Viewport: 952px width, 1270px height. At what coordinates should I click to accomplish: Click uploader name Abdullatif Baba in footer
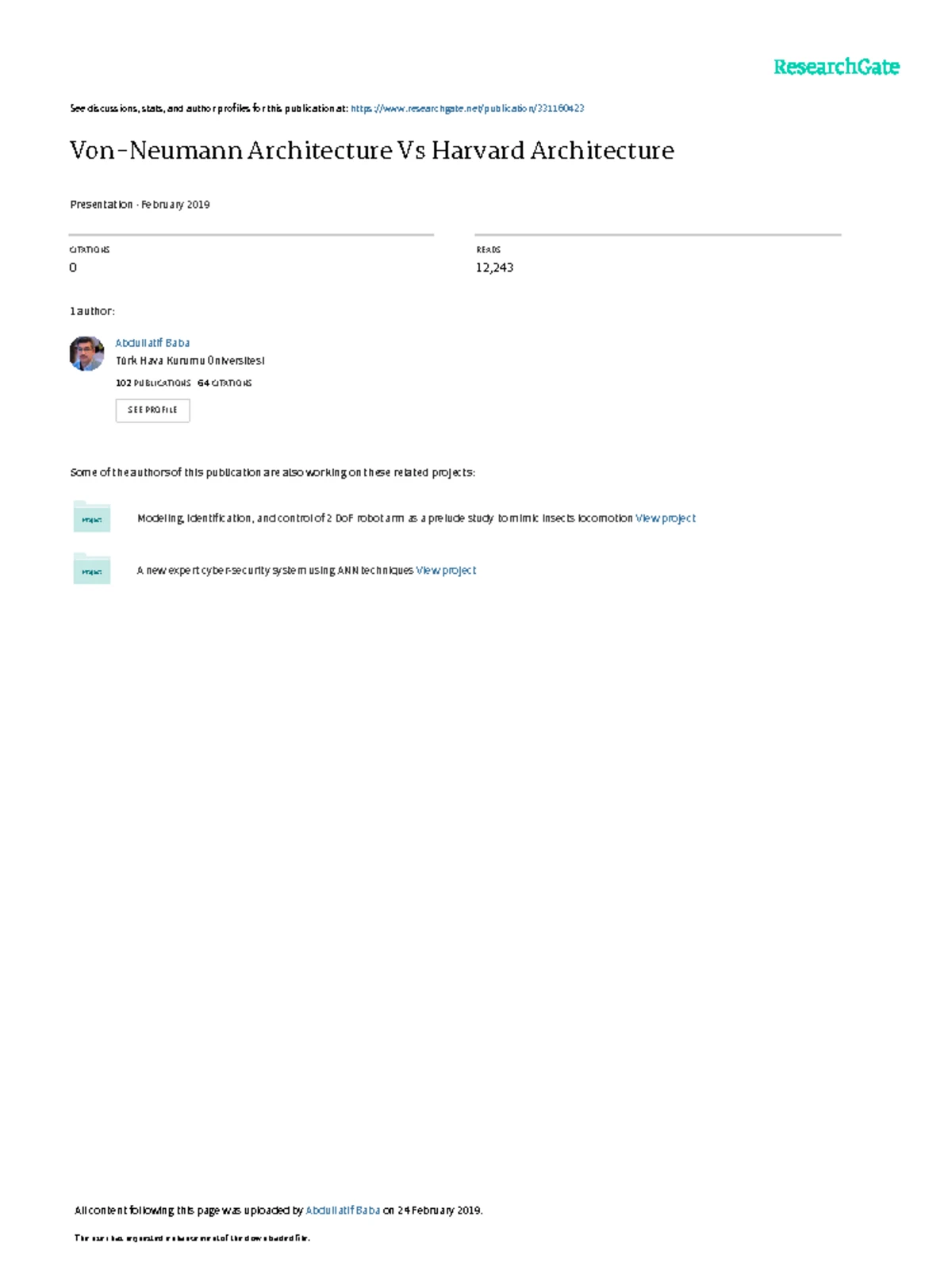pyautogui.click(x=343, y=1210)
